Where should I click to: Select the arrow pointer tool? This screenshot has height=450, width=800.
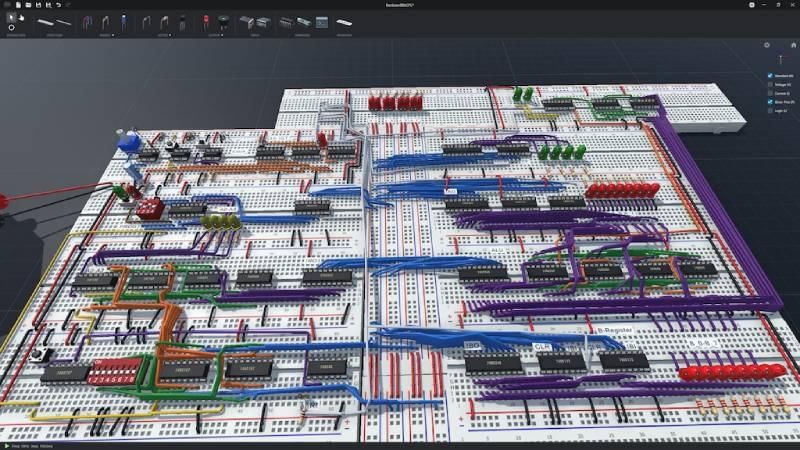11,17
